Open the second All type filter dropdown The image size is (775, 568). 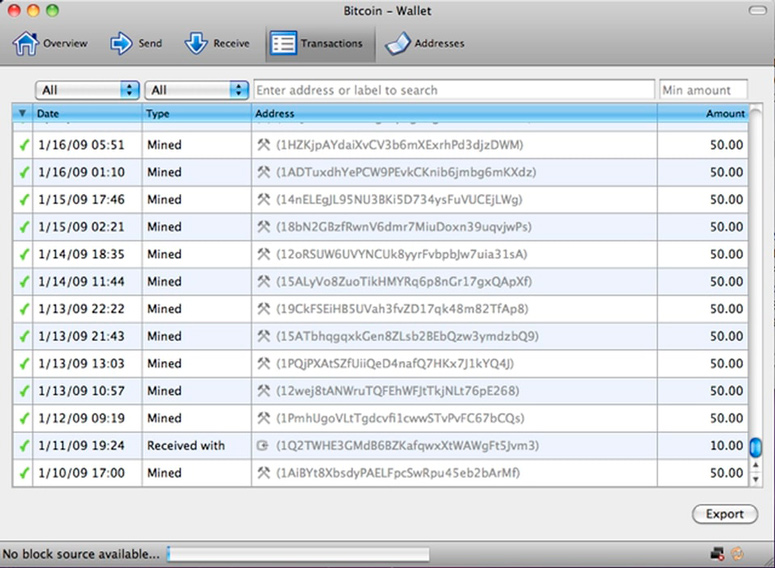coord(197,90)
